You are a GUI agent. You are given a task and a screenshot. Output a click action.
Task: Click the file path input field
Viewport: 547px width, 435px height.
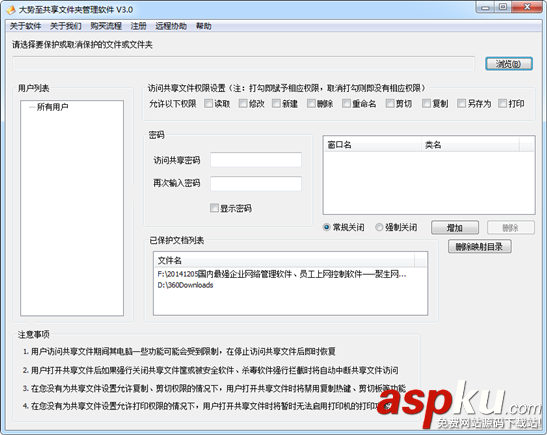click(243, 63)
